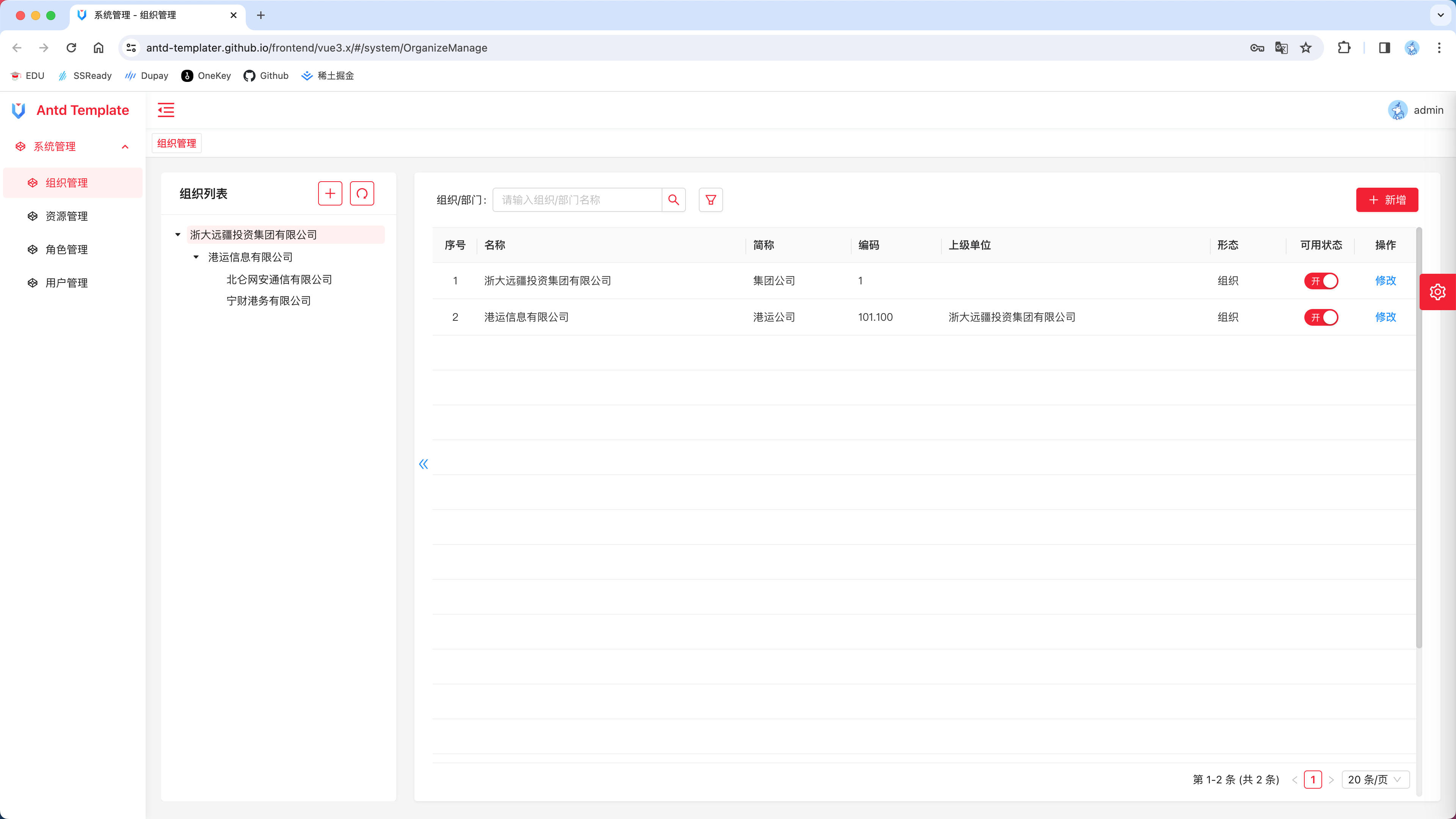This screenshot has width=1456, height=819.
Task: Open the translate page icon
Action: tap(1281, 47)
